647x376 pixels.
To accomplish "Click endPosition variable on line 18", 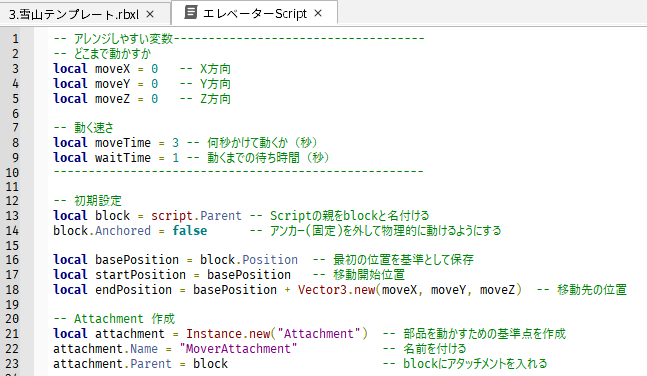I will click(x=133, y=290).
